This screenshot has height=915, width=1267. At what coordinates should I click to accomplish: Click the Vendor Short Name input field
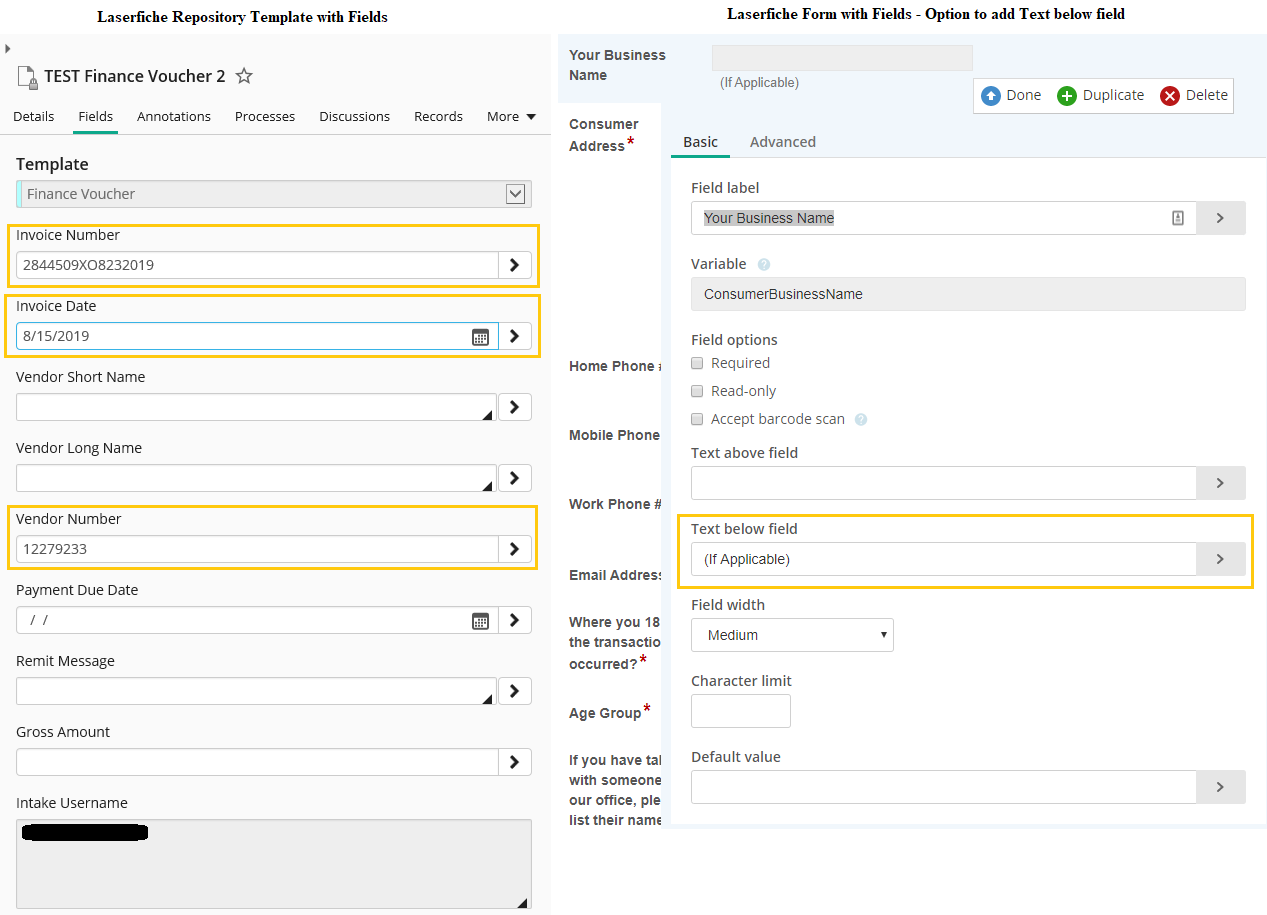[x=257, y=407]
